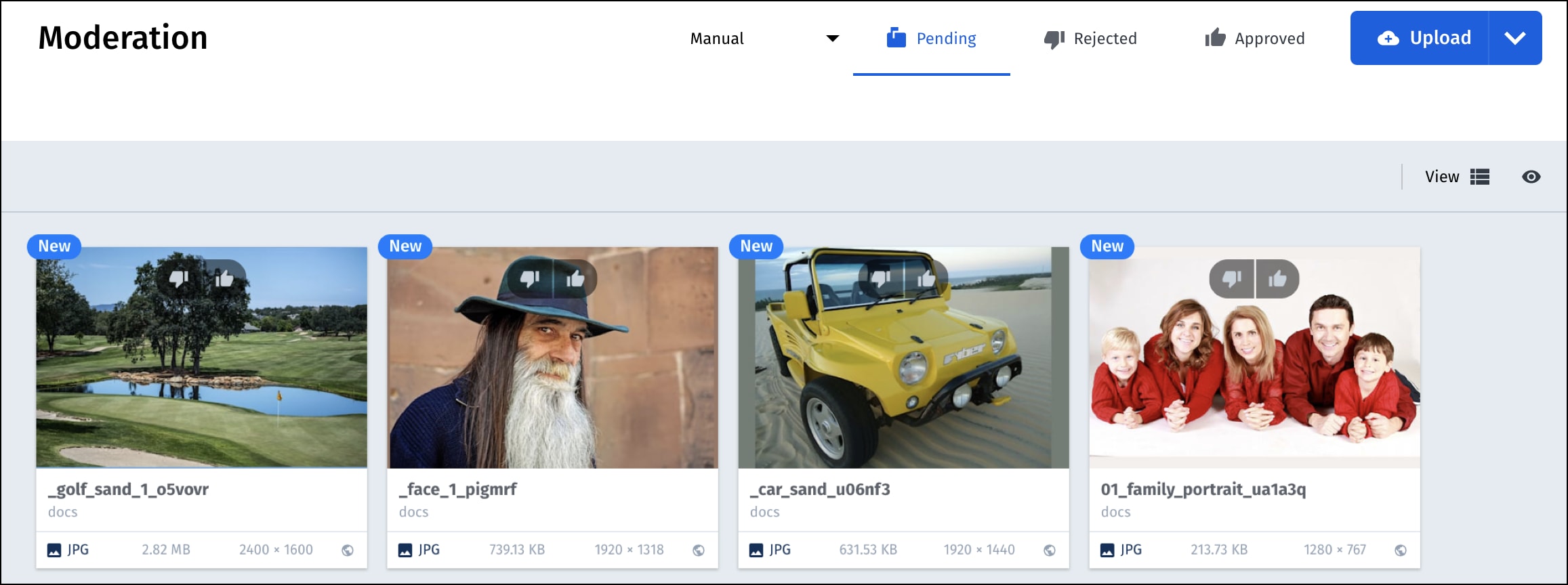Click the 1920 × 1318 dimensions text
This screenshot has width=1568, height=585.
[x=630, y=550]
